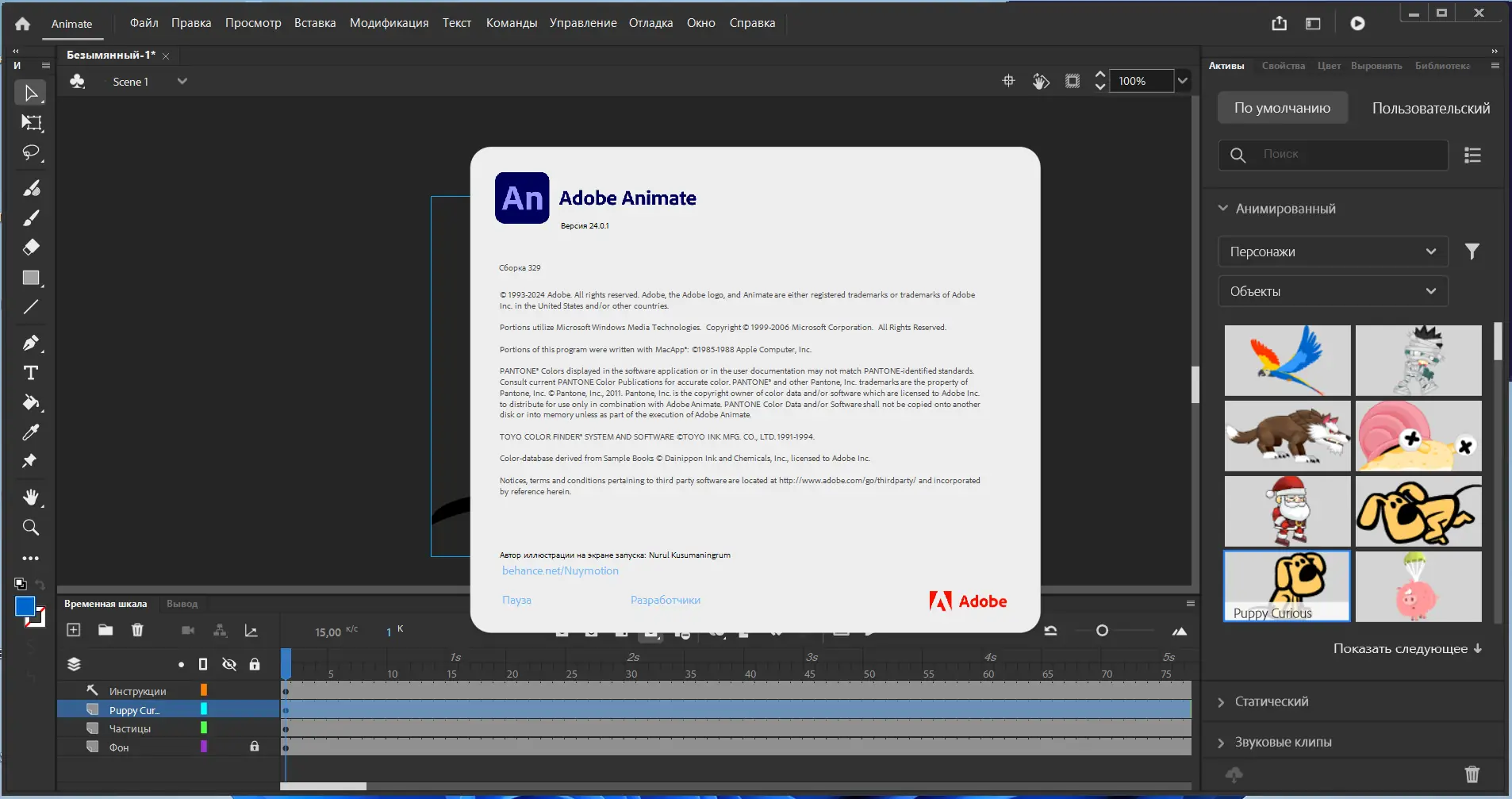
Task: Switch to the Свойства tab
Action: [1283, 66]
